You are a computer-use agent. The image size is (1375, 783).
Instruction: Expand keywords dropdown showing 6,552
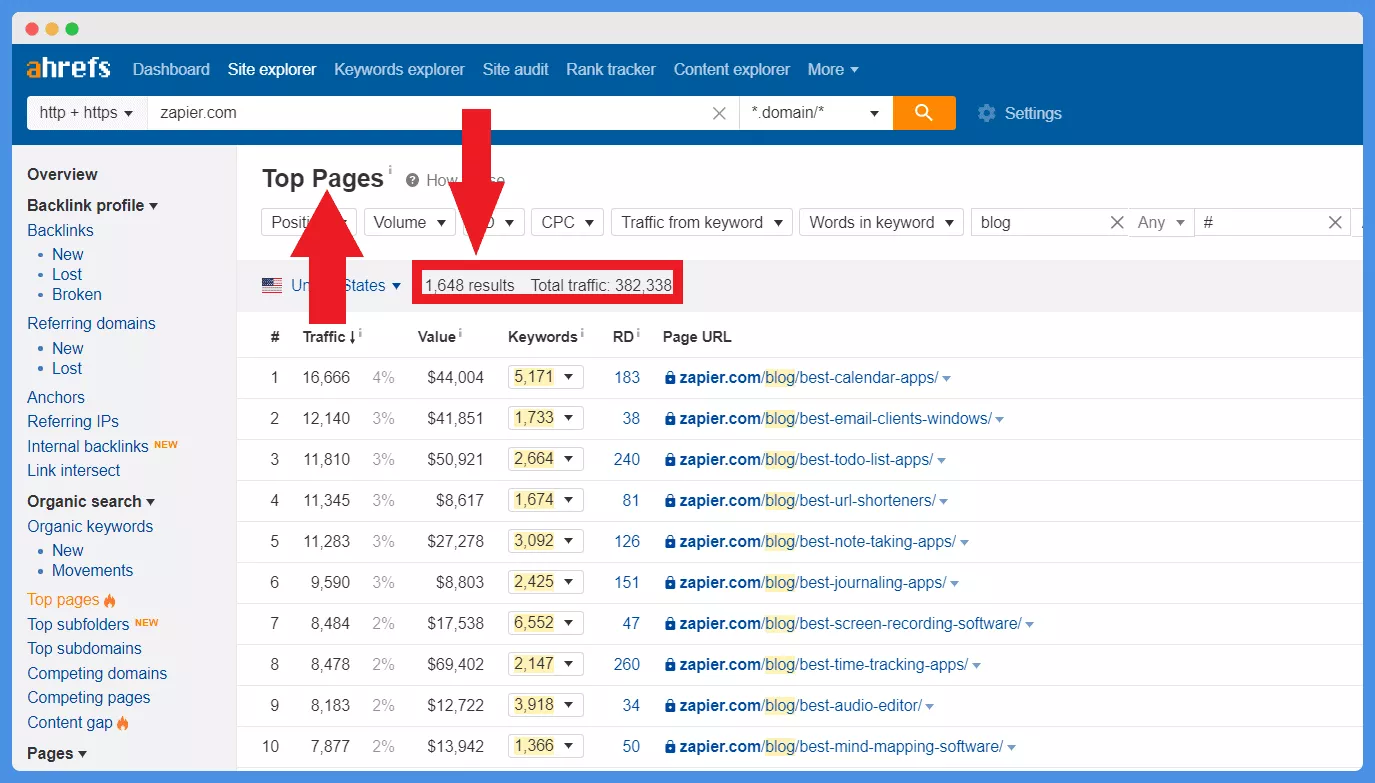point(546,623)
